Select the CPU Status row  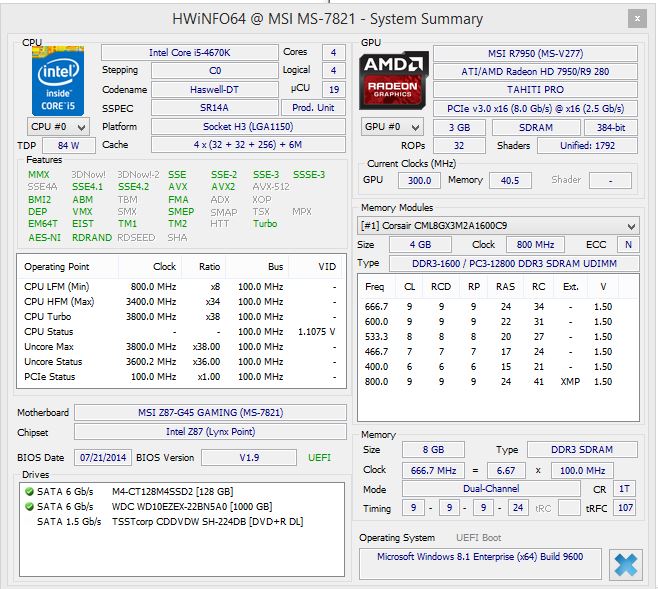(181, 332)
